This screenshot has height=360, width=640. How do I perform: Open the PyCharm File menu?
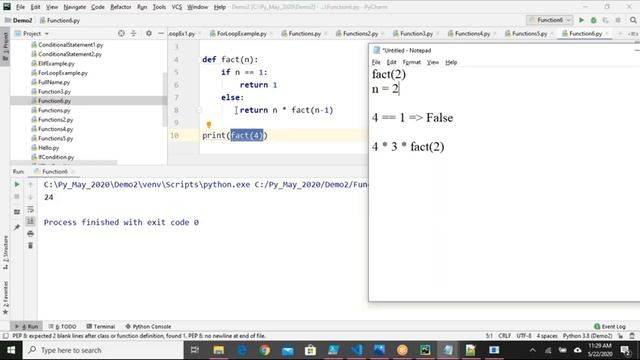20,7
